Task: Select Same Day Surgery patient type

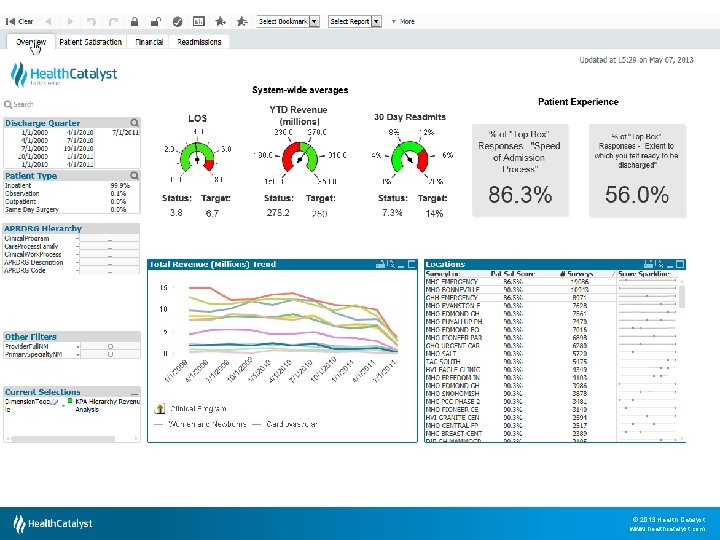Action: (71, 209)
